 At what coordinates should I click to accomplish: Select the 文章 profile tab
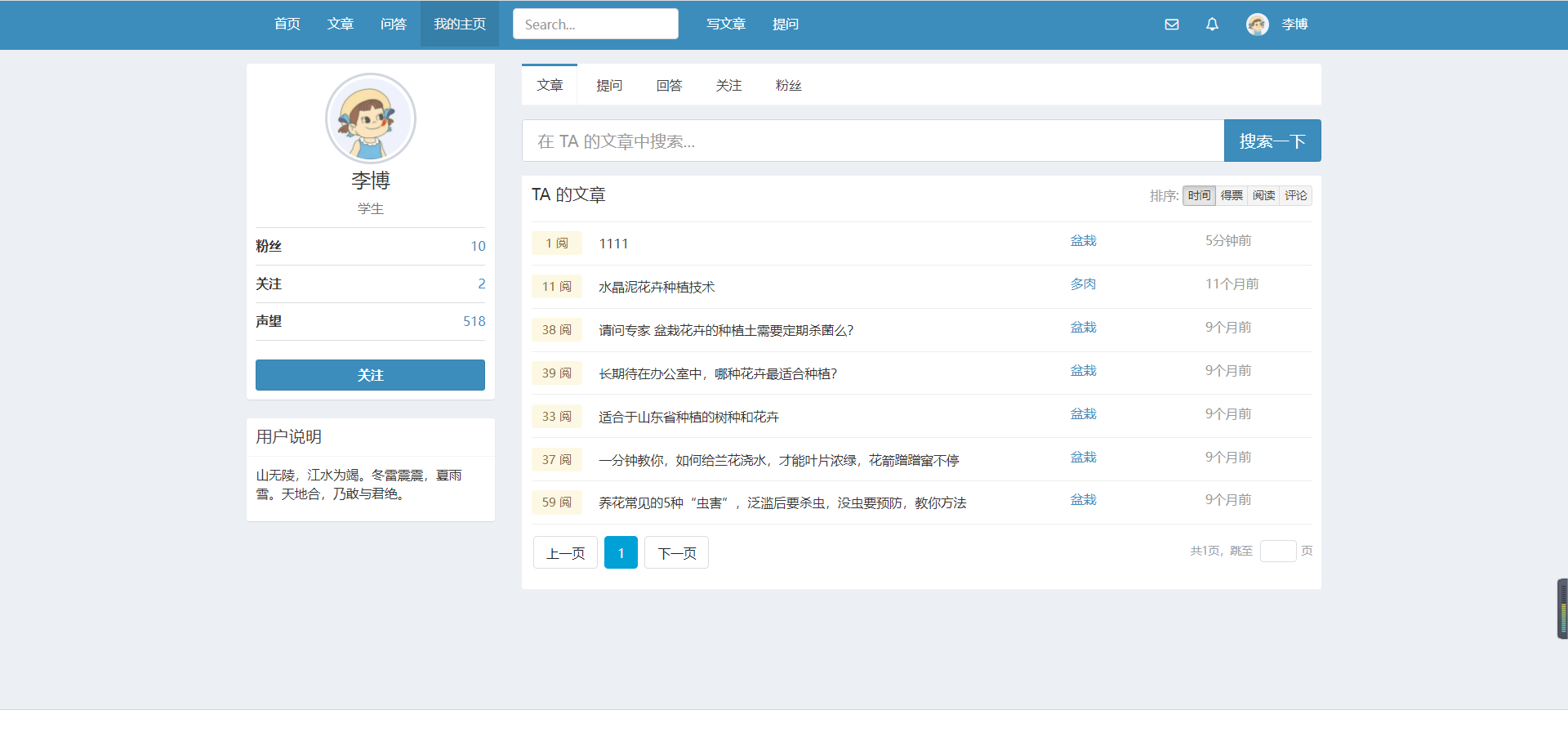(550, 85)
